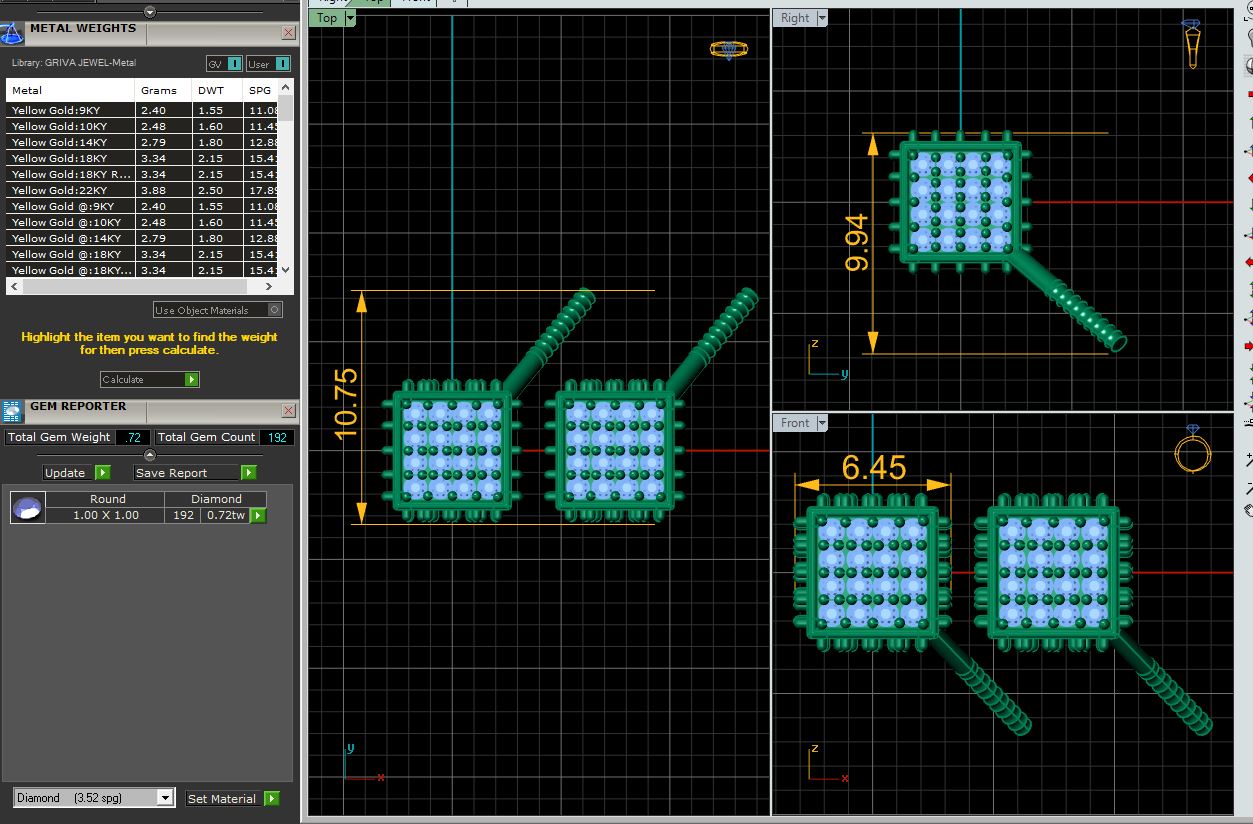1253x824 pixels.
Task: Select the Yellow Gold:18KY row
Action: coord(142,158)
